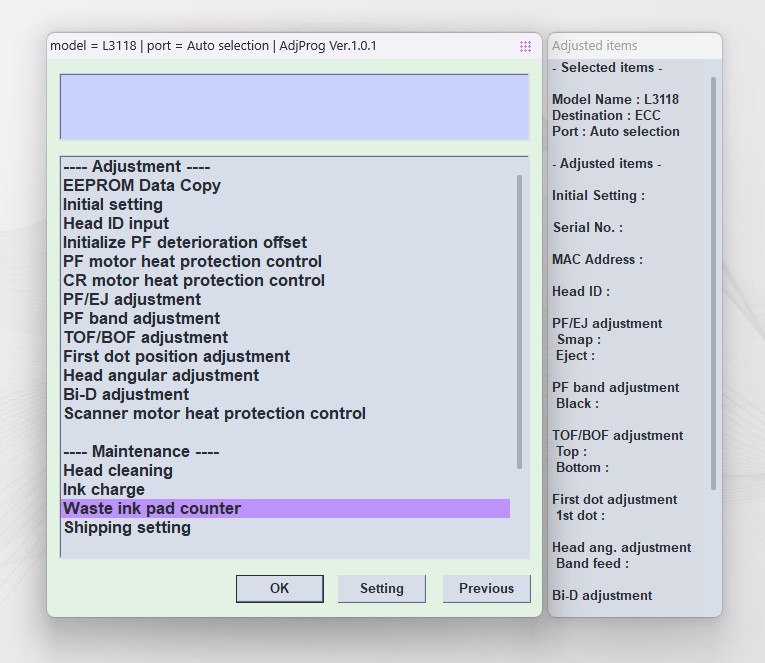Go back with Previous button
The height and width of the screenshot is (663, 765).
(x=486, y=588)
